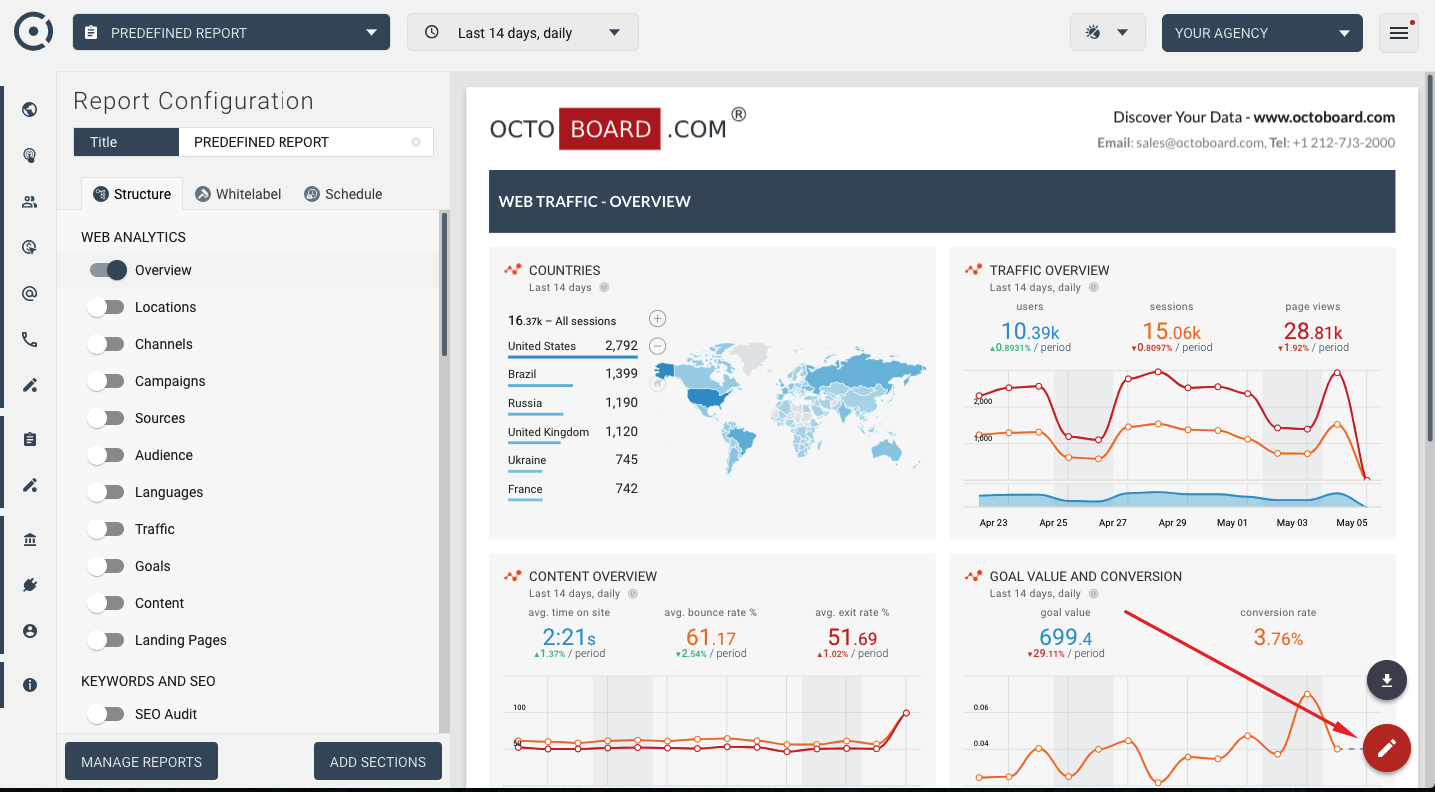
Task: Click the Octoboard circular logo icon
Action: pos(34,32)
